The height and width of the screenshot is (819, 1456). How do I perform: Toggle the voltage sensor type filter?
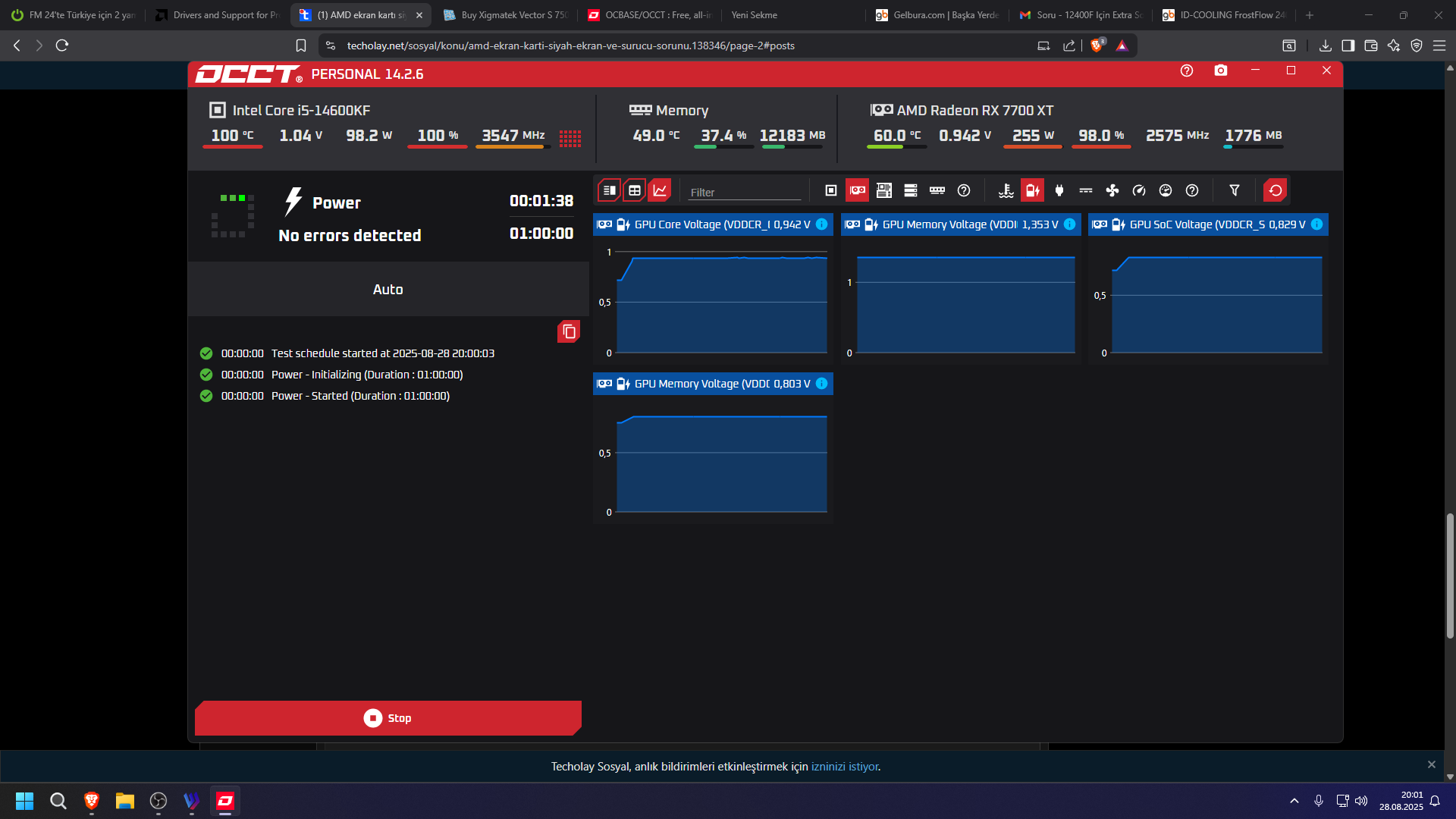pos(1033,190)
